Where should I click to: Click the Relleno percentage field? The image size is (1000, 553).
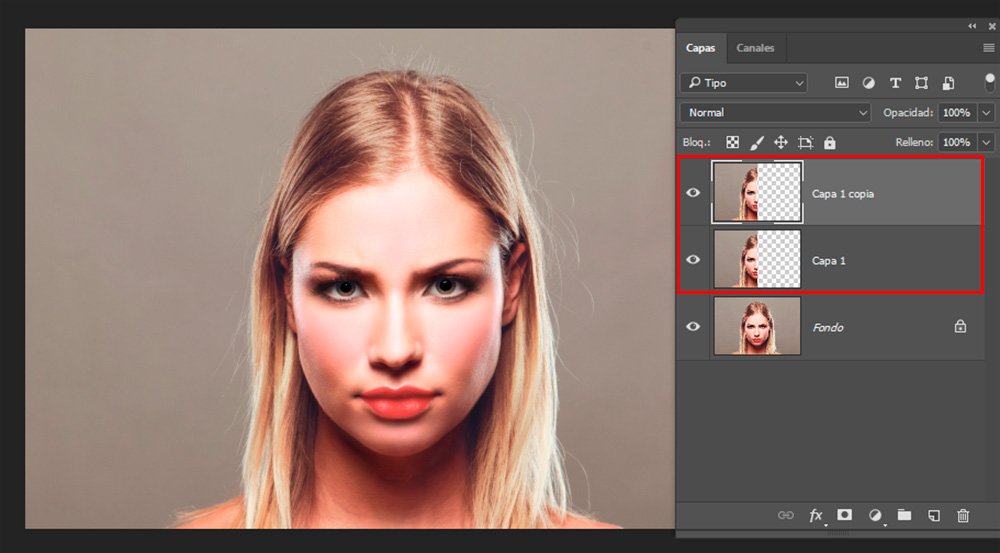[x=956, y=143]
